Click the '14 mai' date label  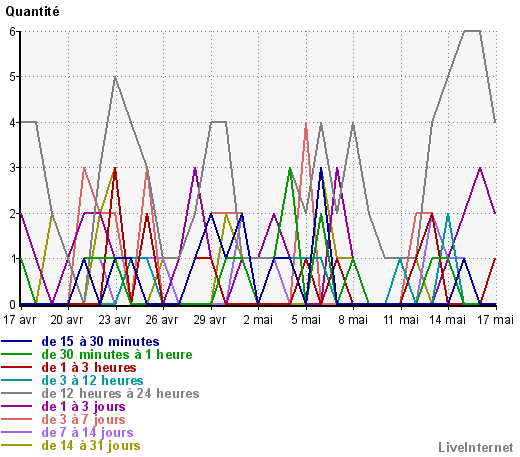[448, 320]
